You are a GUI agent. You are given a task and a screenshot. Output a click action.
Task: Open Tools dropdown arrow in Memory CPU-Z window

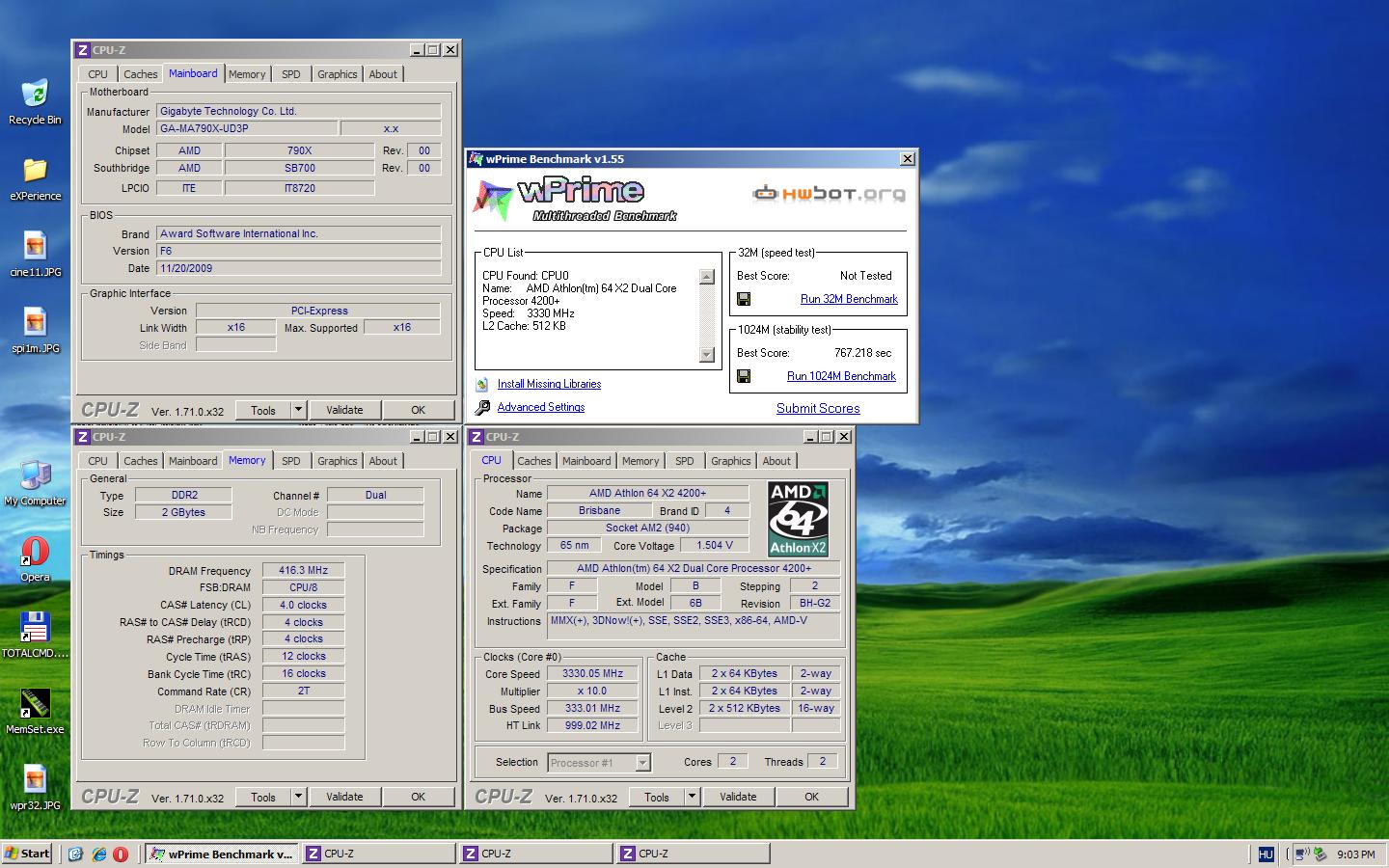pyautogui.click(x=298, y=797)
